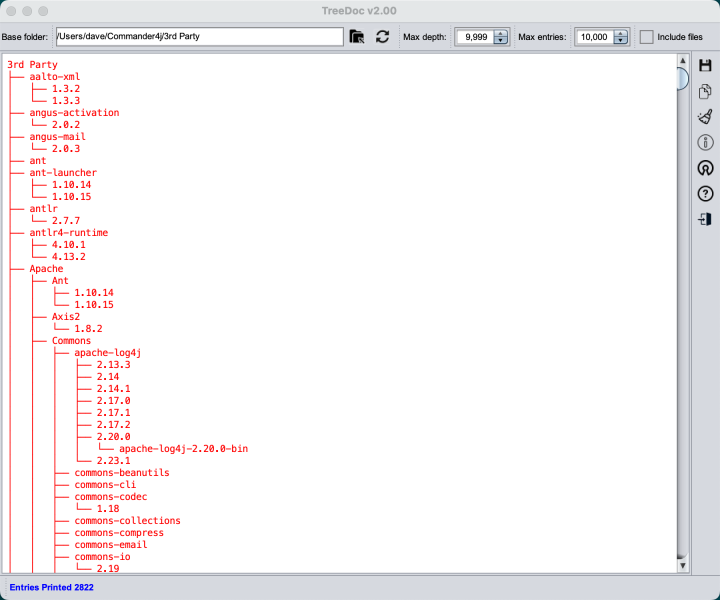
Task: Click the question mark help icon
Action: point(705,194)
